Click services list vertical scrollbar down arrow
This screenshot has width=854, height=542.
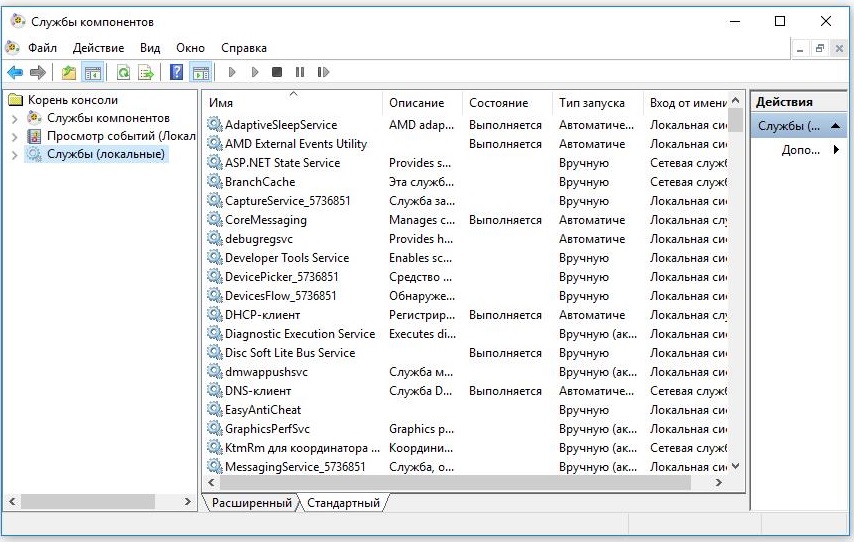pyautogui.click(x=736, y=466)
